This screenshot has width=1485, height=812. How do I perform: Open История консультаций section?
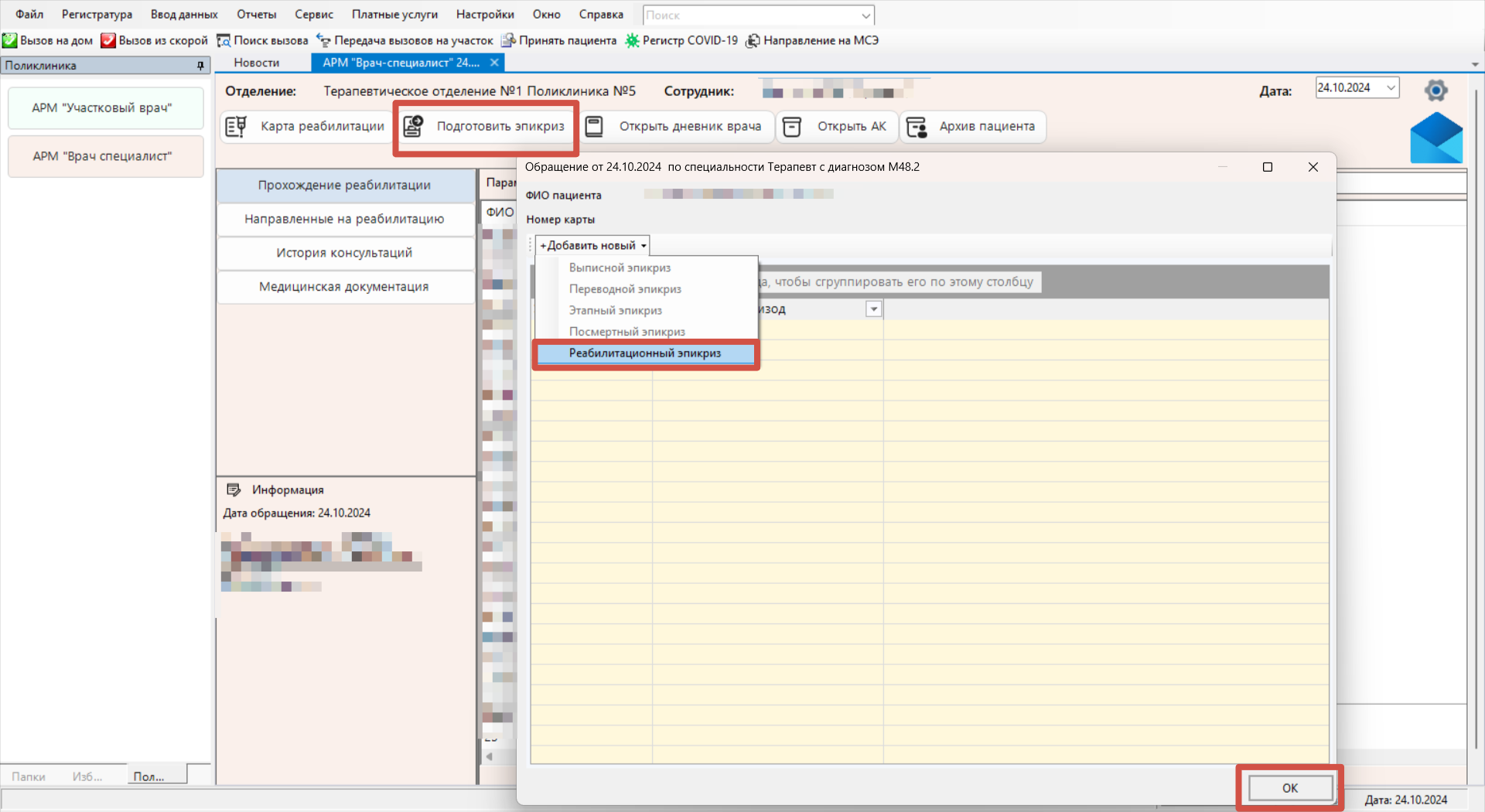click(x=345, y=253)
